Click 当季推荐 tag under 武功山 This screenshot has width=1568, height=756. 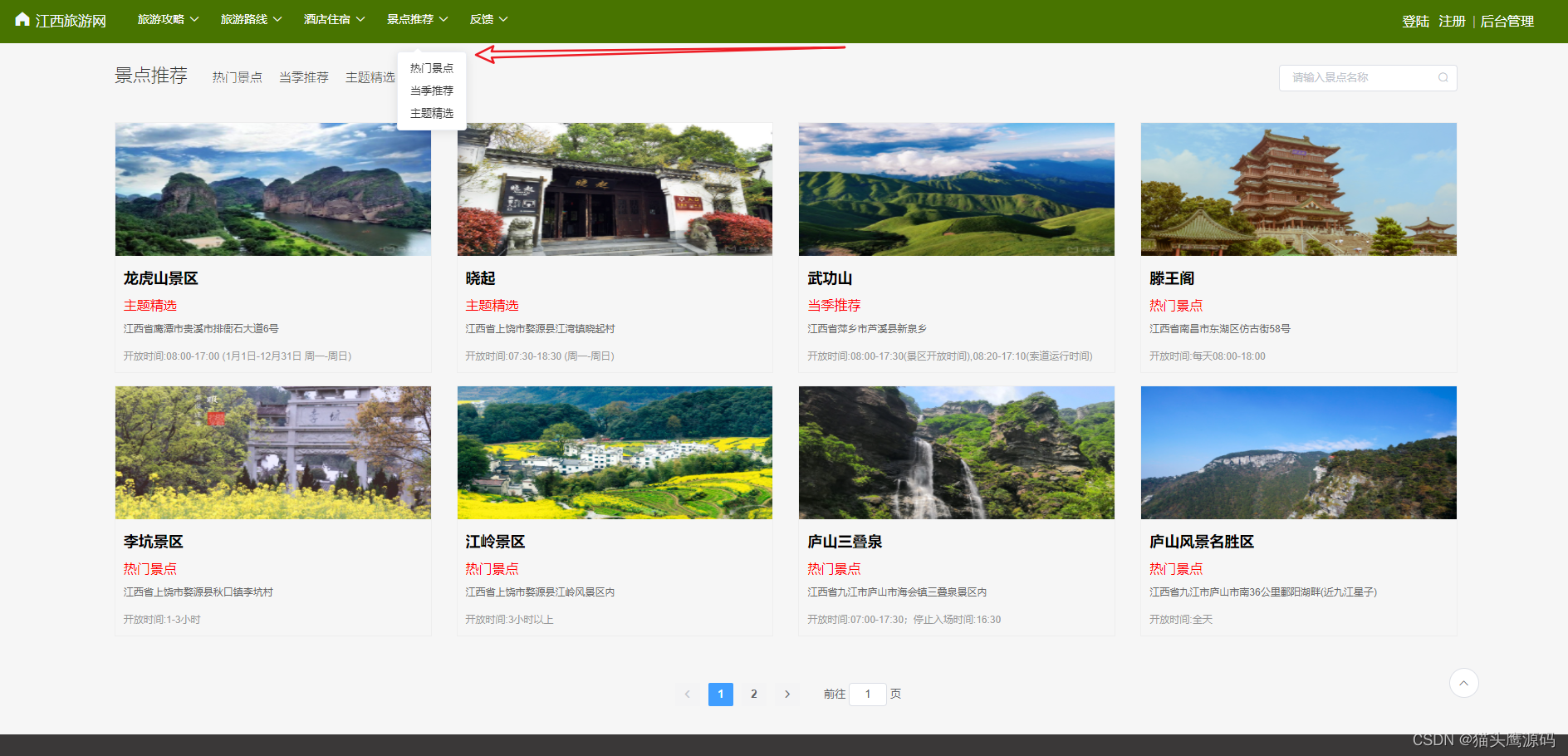(834, 306)
